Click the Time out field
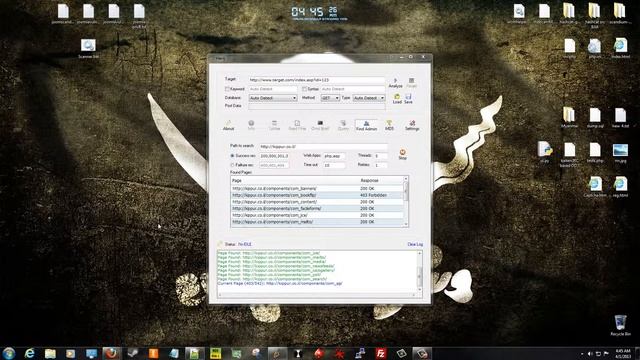Viewport: 640px width, 360px height. (334, 165)
